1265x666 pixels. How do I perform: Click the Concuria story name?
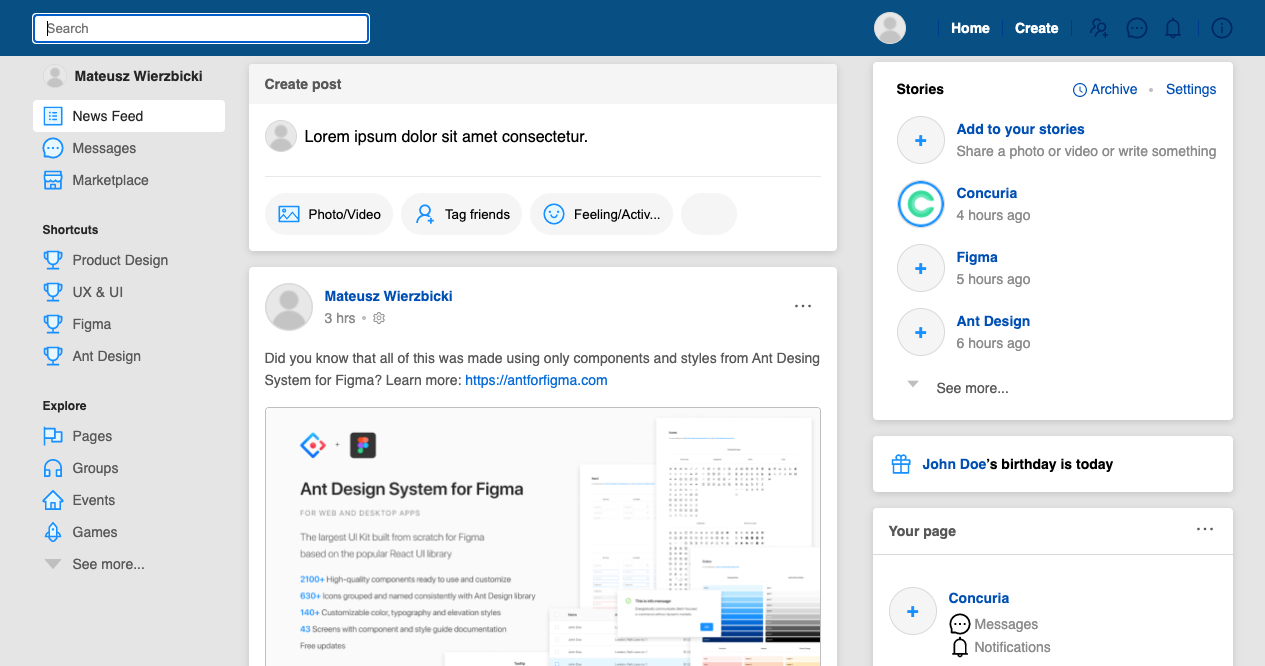pyautogui.click(x=987, y=193)
